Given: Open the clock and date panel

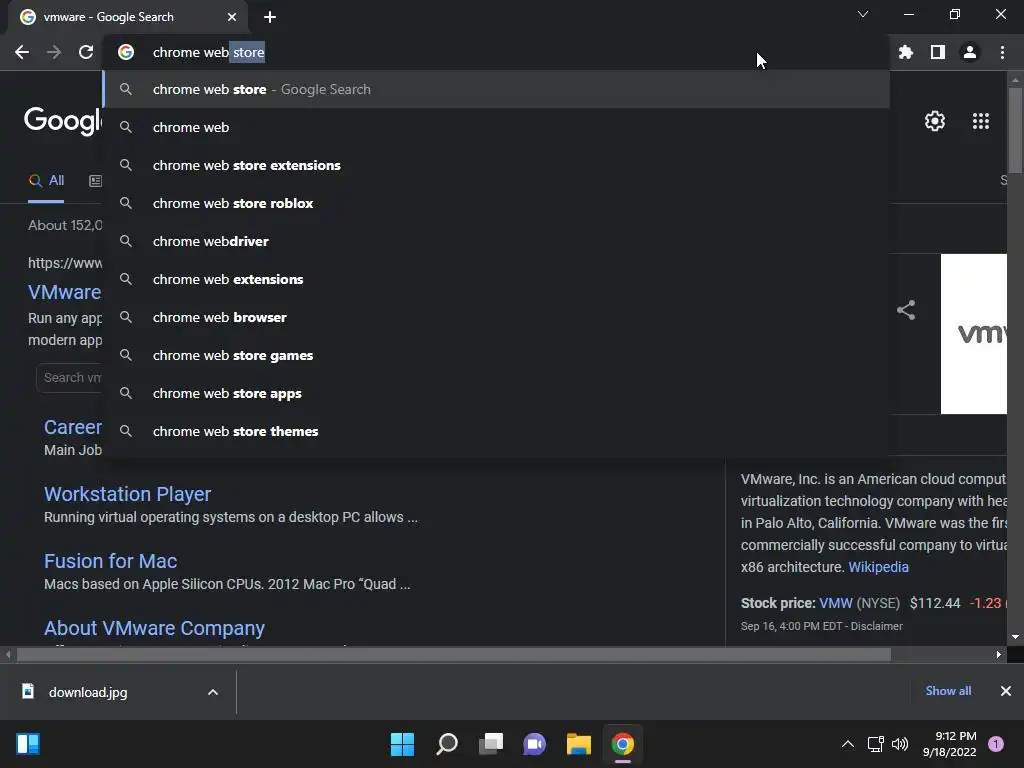Looking at the screenshot, I should 950,744.
